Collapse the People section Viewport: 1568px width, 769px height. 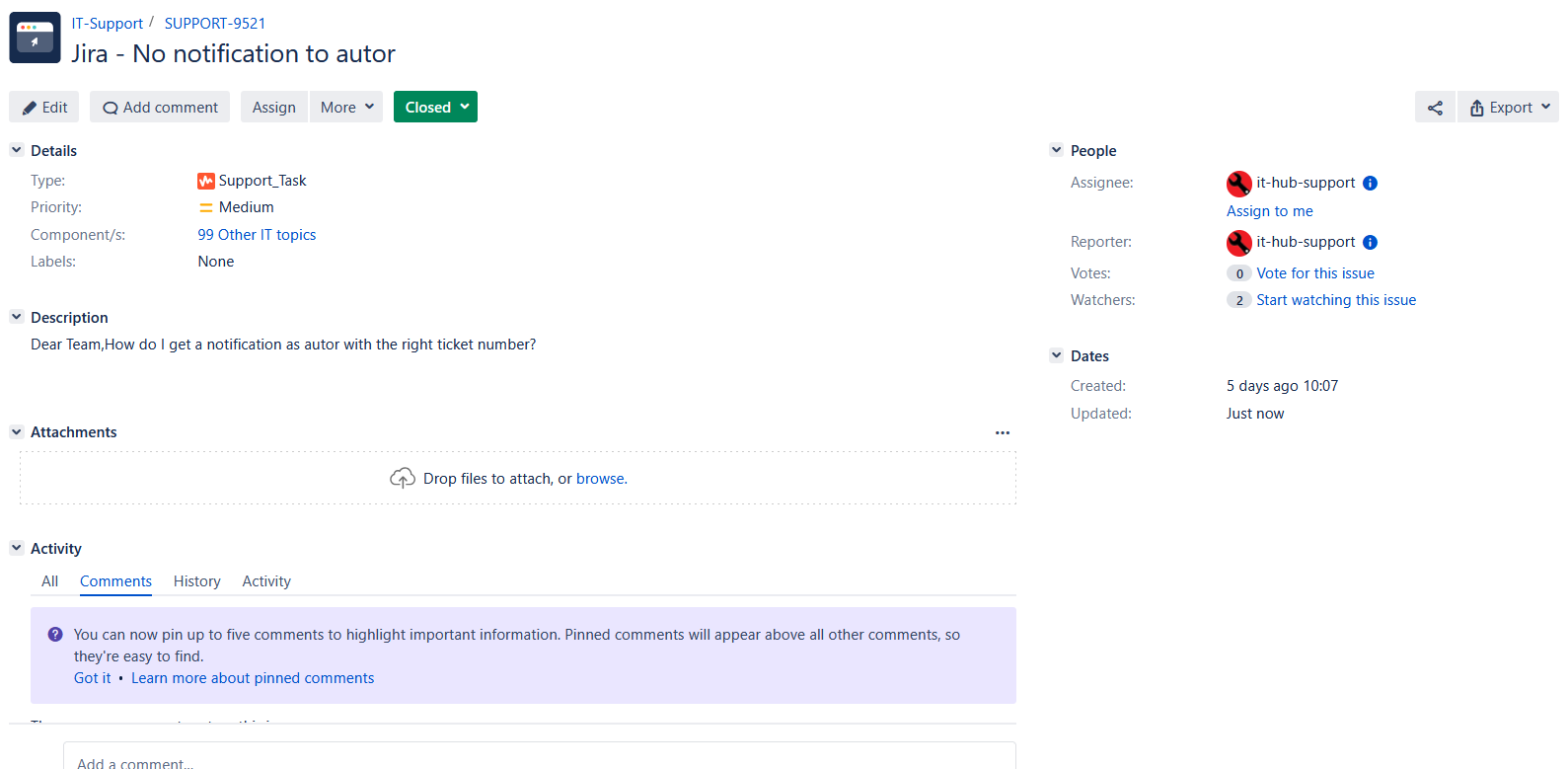(1056, 150)
